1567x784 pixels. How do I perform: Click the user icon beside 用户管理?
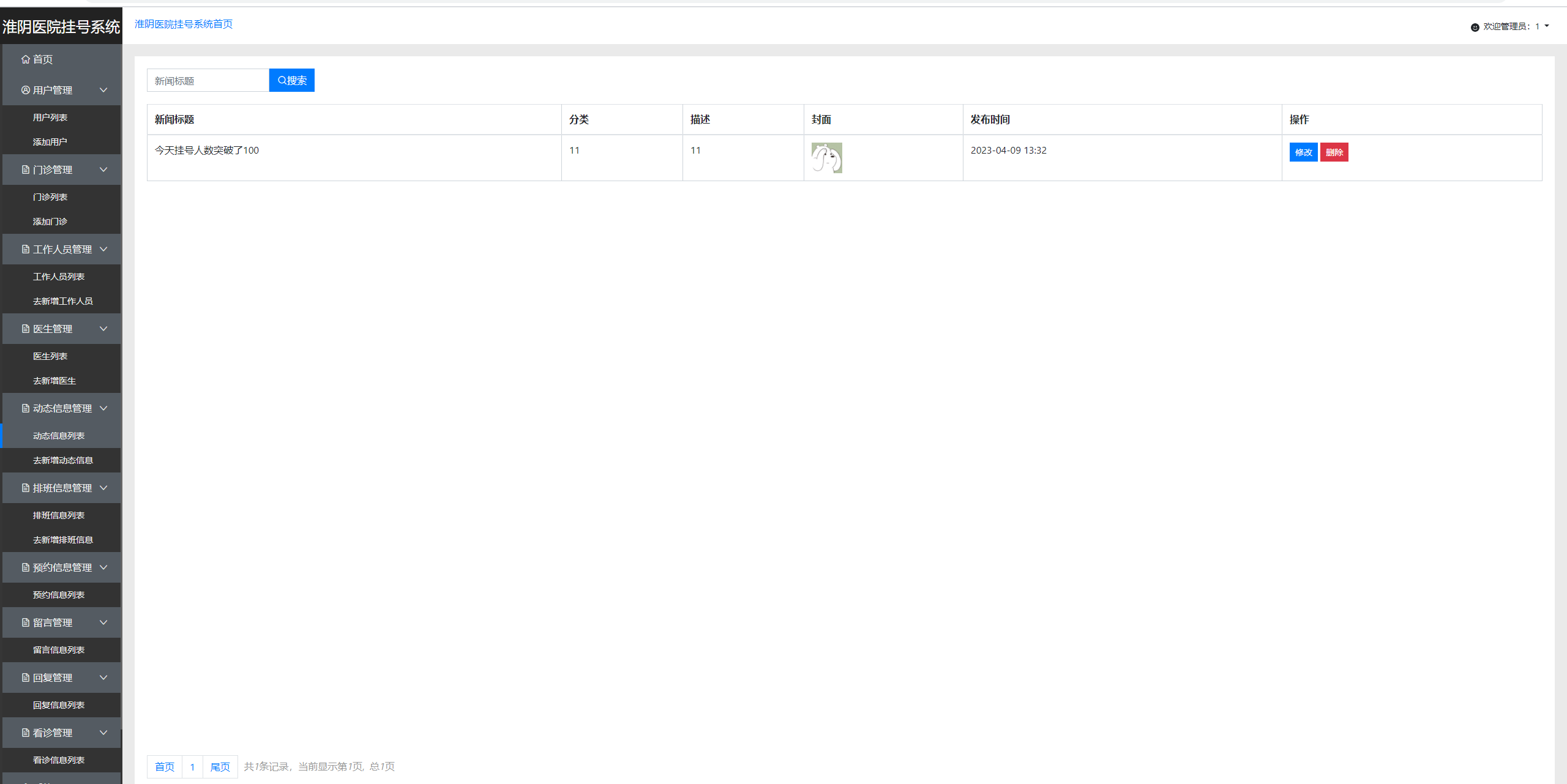25,90
